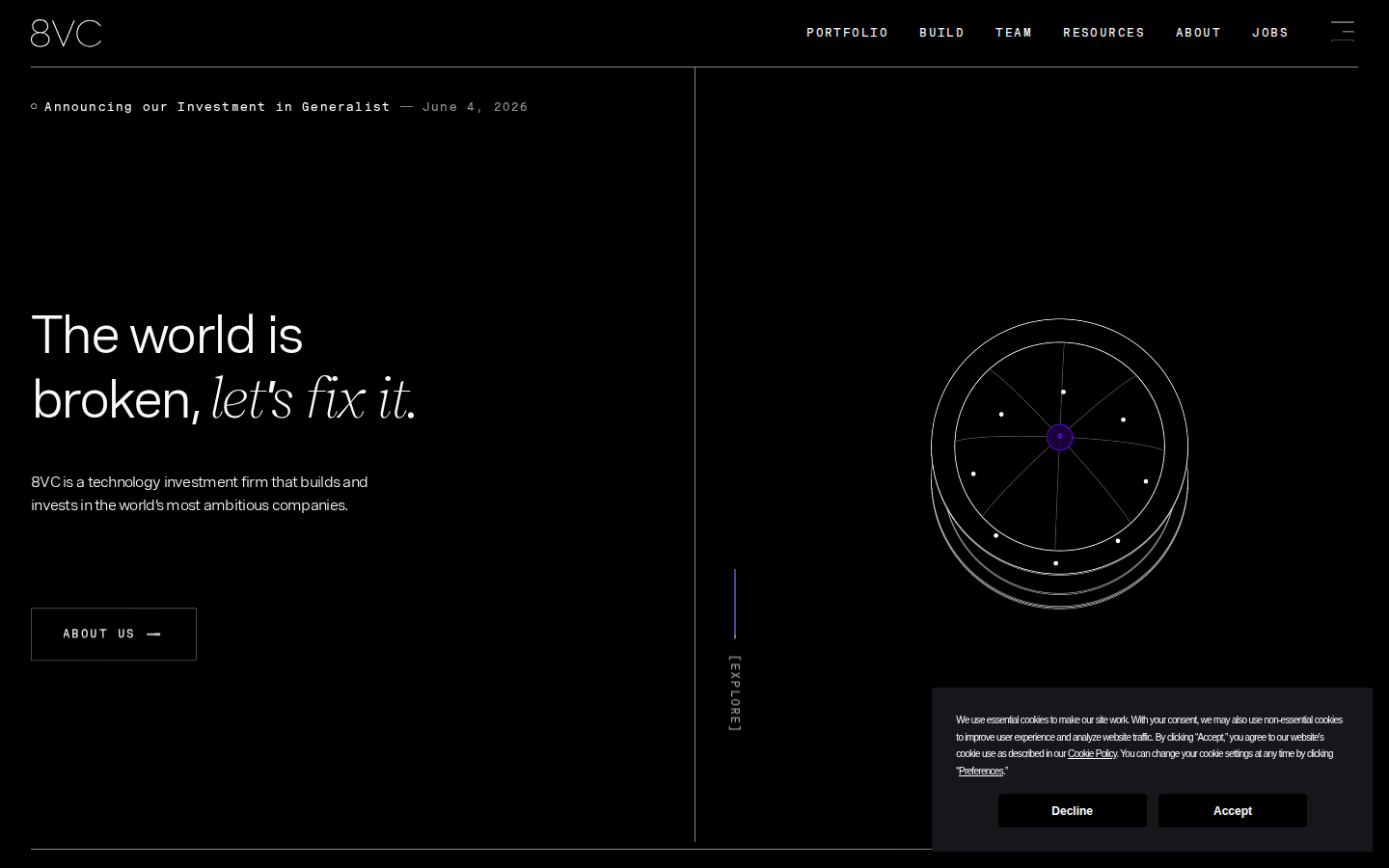Select Resources in the navigation

tap(1103, 33)
